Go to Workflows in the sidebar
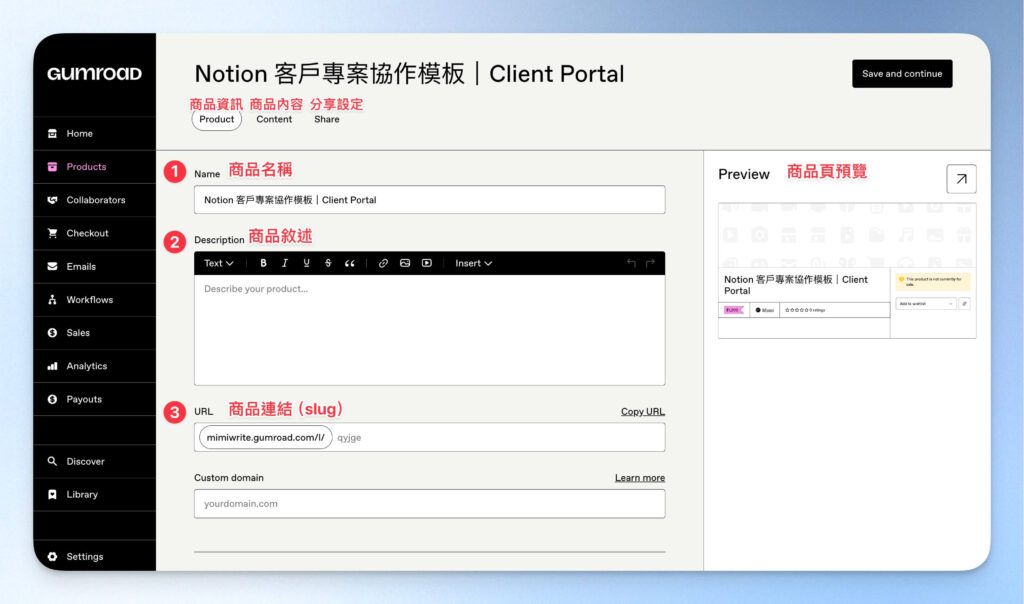The width and height of the screenshot is (1024, 604). pos(95,300)
